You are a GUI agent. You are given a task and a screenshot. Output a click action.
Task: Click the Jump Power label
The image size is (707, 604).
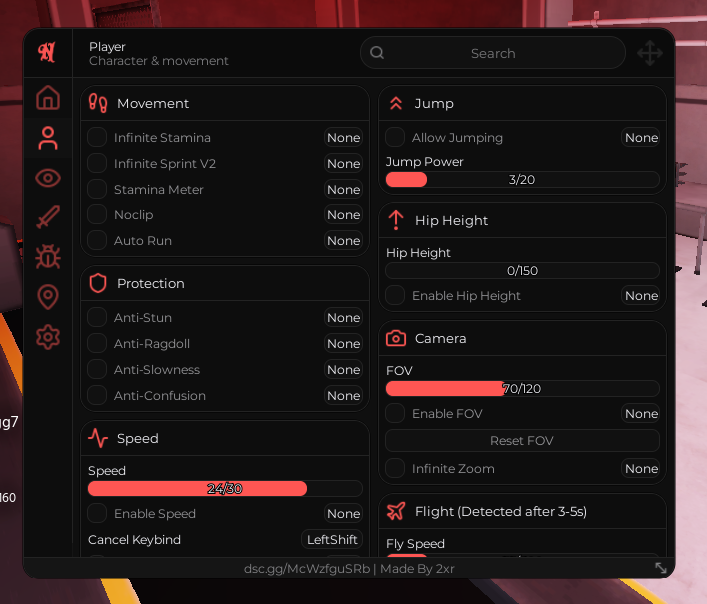point(424,161)
